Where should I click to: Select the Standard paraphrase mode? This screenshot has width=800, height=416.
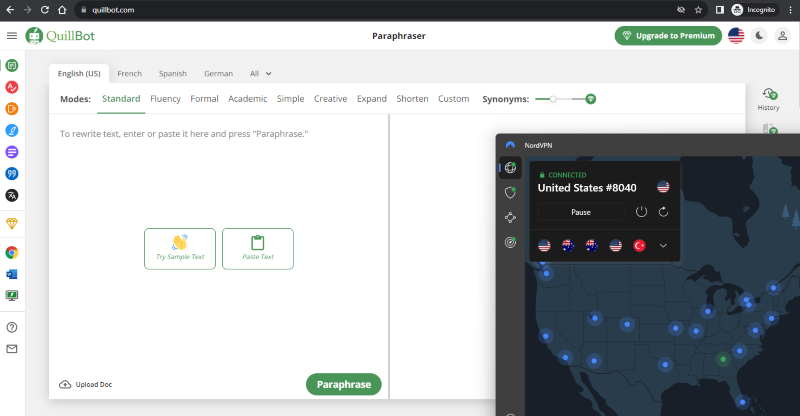tap(121, 99)
